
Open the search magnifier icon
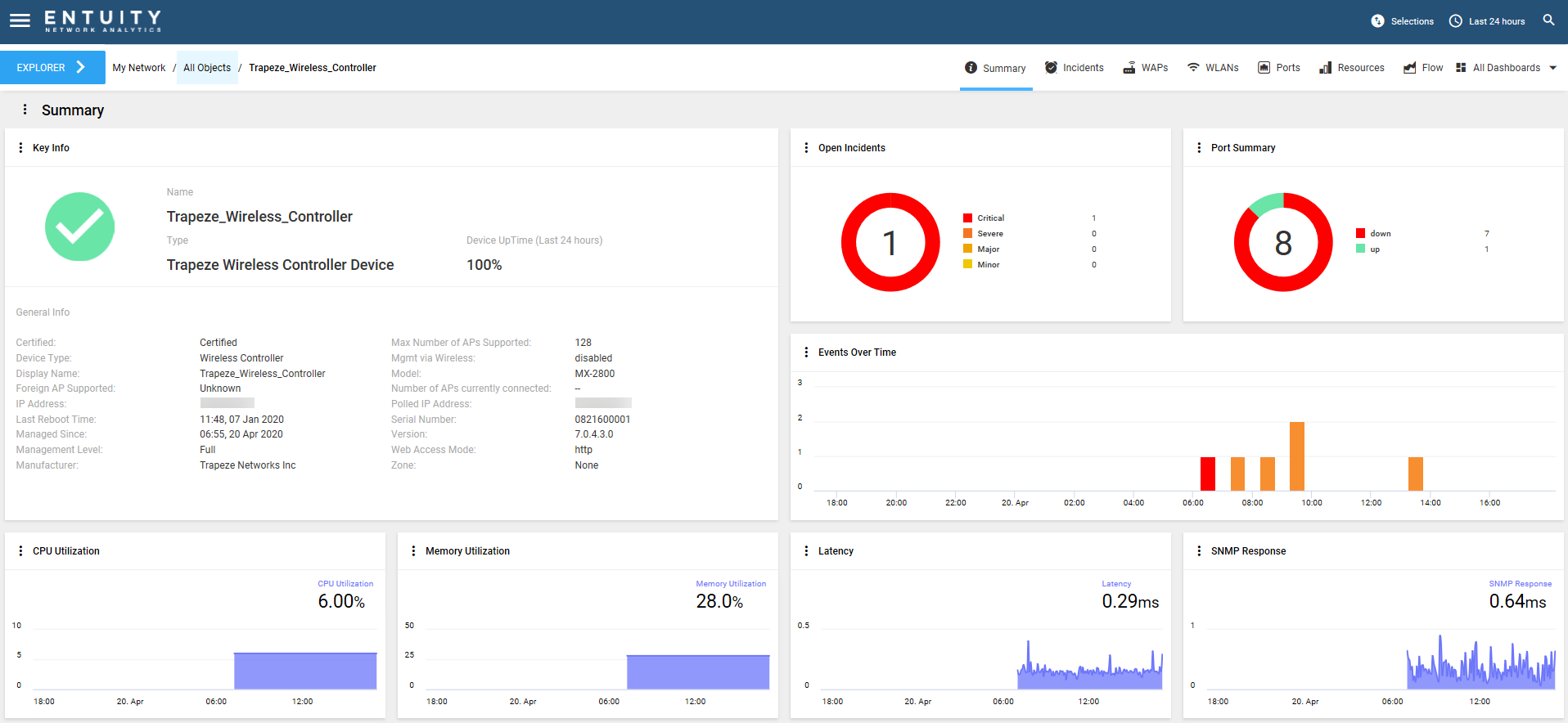[1548, 20]
